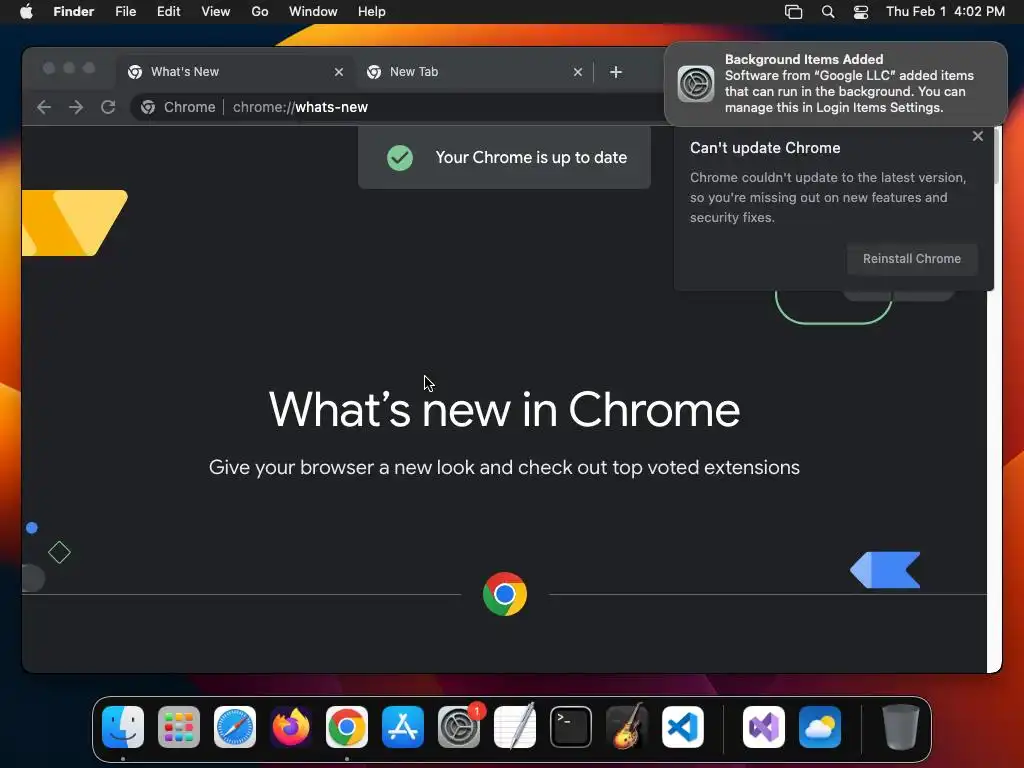
Task: Click the Reinstall Chrome button
Action: point(912,259)
